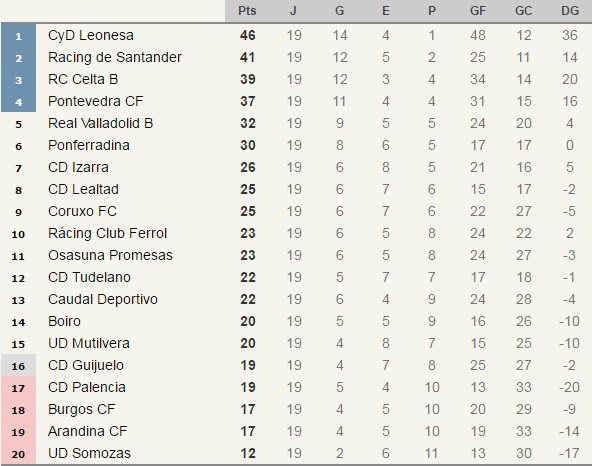
Task: Click the DG column header
Action: (570, 11)
